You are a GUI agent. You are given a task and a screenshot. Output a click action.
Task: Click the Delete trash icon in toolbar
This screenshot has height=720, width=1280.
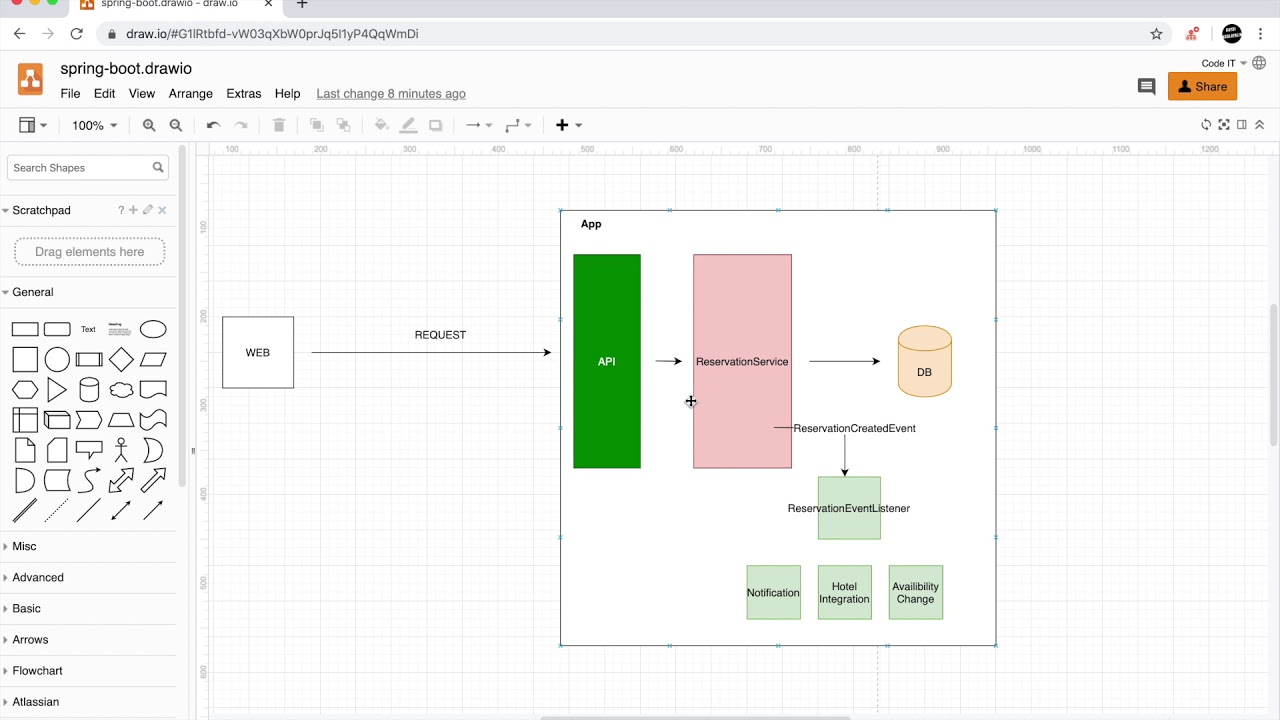point(279,125)
